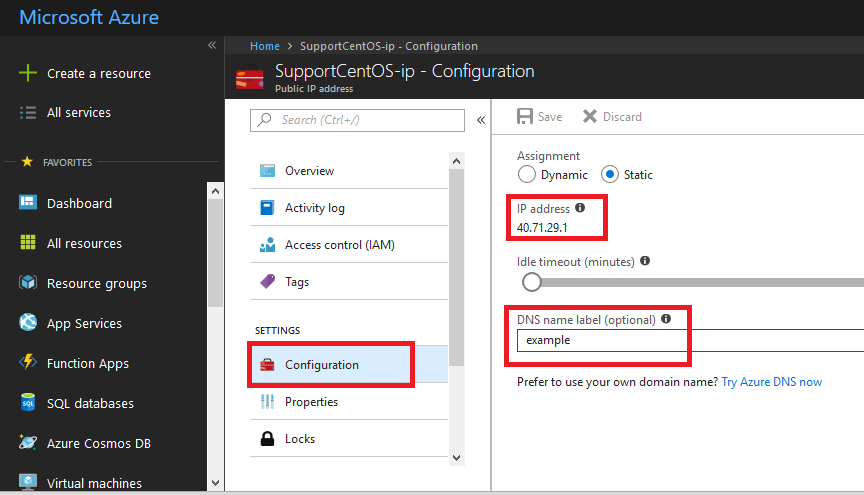Click the resource menu scrollbar thumb
Image resolution: width=864 pixels, height=495 pixels.
[x=456, y=268]
